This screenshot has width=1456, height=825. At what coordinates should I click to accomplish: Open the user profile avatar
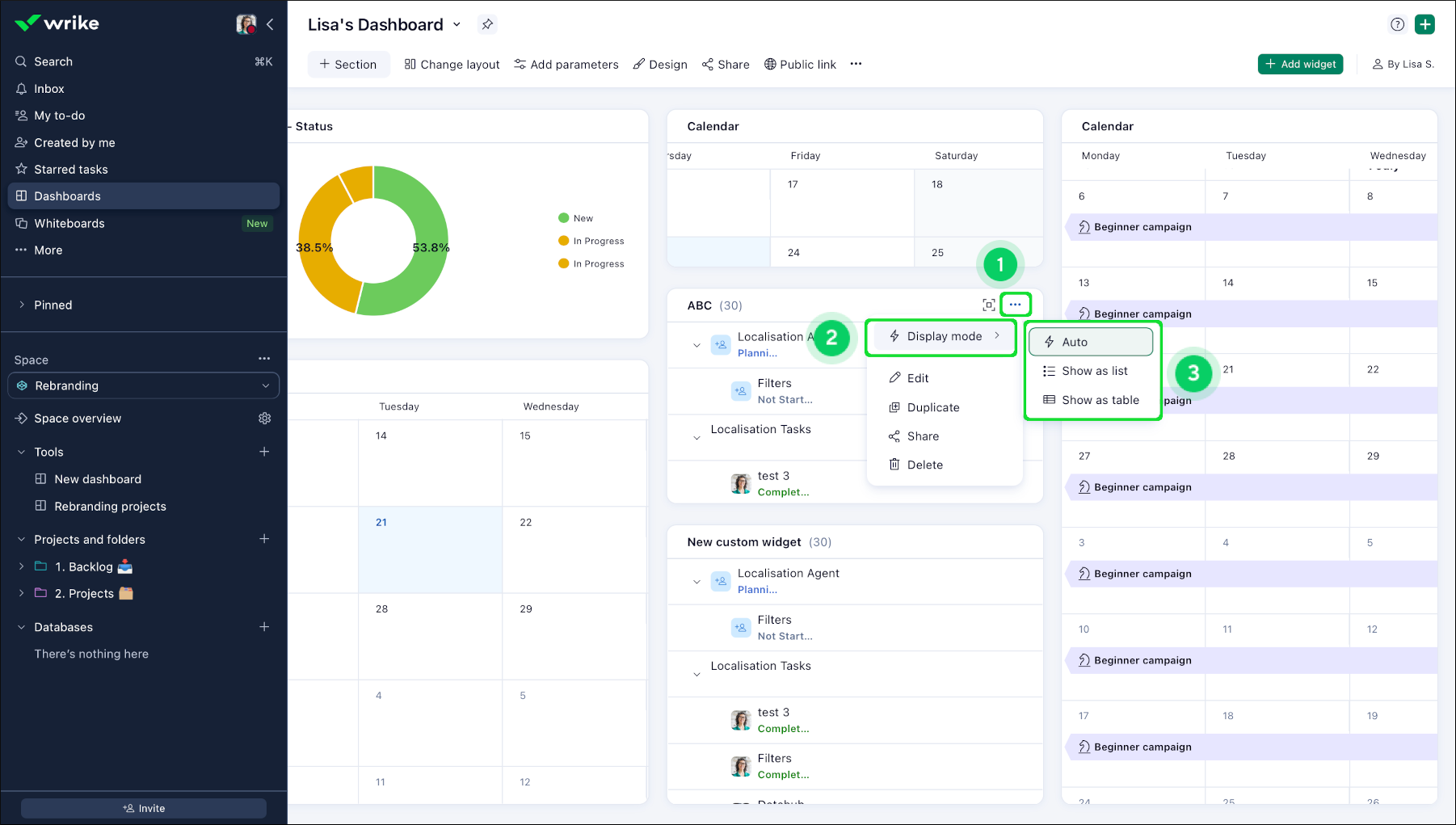(246, 24)
